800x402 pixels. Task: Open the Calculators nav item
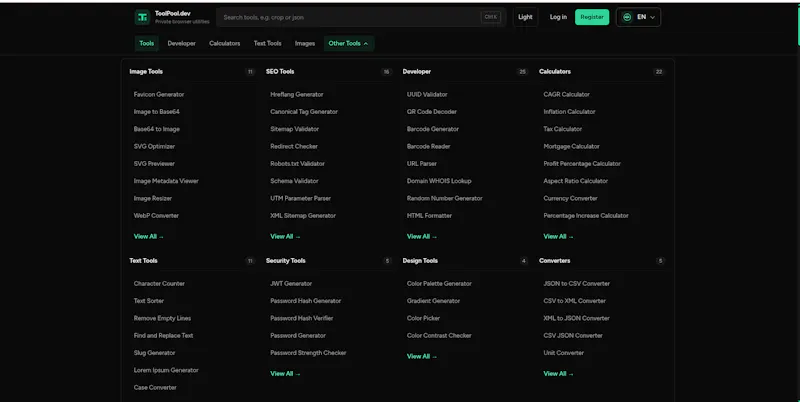click(x=224, y=43)
